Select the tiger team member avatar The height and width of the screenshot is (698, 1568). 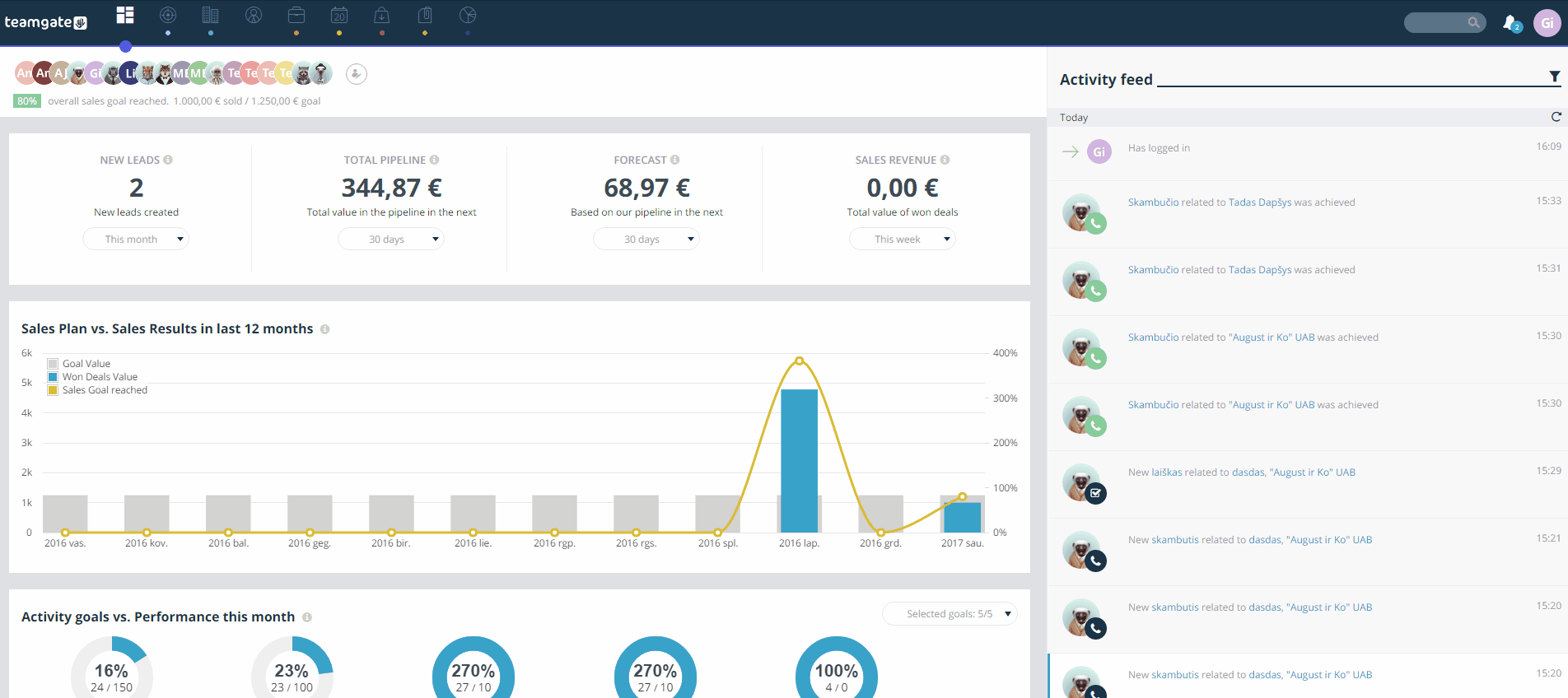tap(148, 73)
